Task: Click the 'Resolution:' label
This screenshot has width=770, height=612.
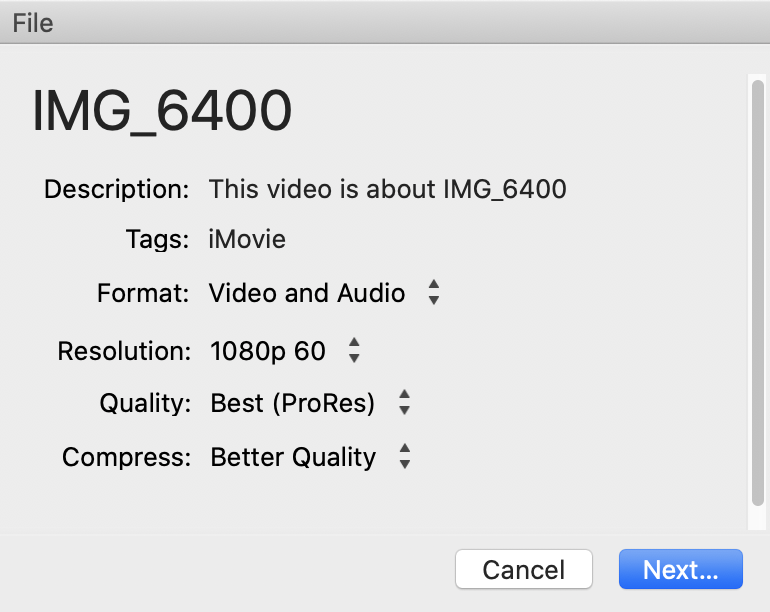Action: pyautogui.click(x=123, y=351)
